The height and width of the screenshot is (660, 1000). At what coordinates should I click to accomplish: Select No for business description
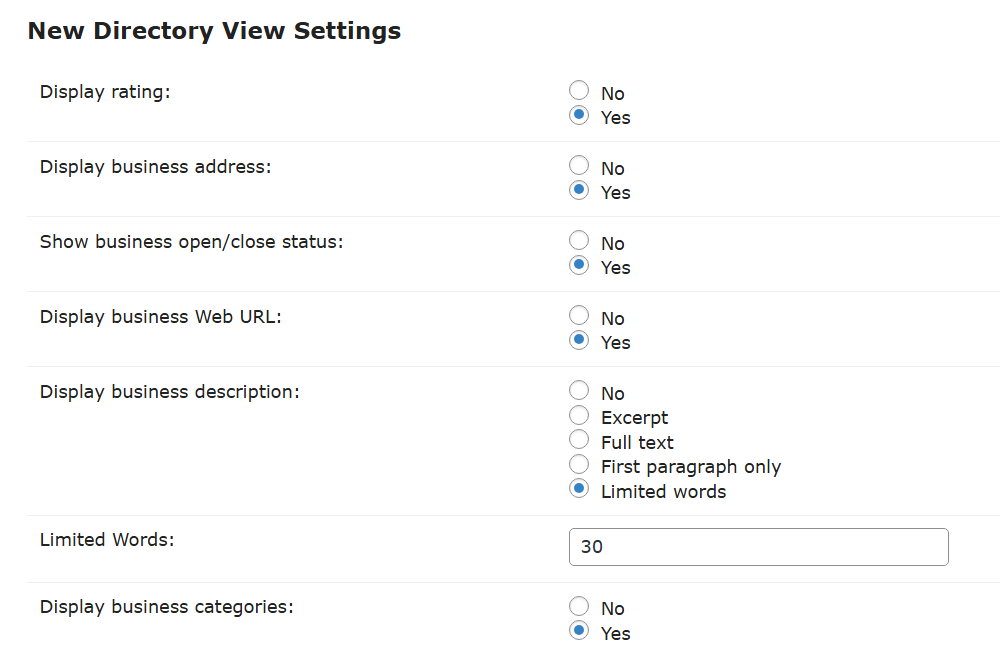click(x=579, y=391)
